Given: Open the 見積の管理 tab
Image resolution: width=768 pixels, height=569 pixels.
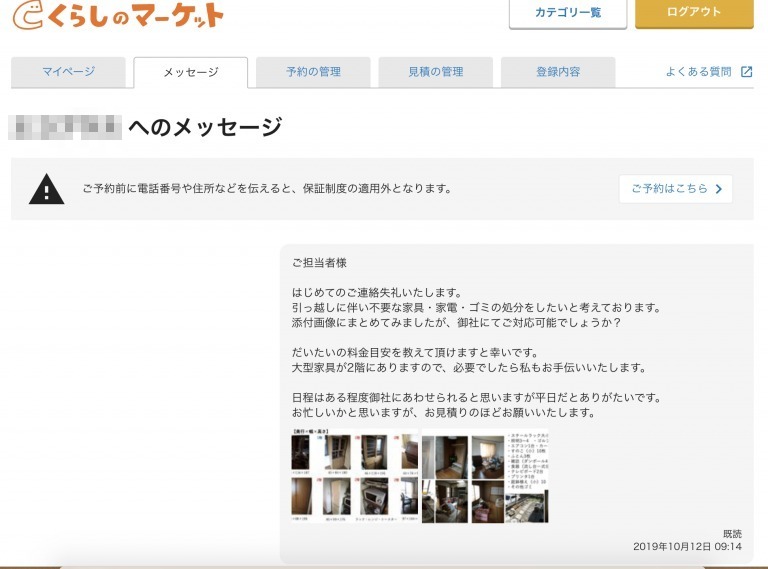Looking at the screenshot, I should point(435,72).
